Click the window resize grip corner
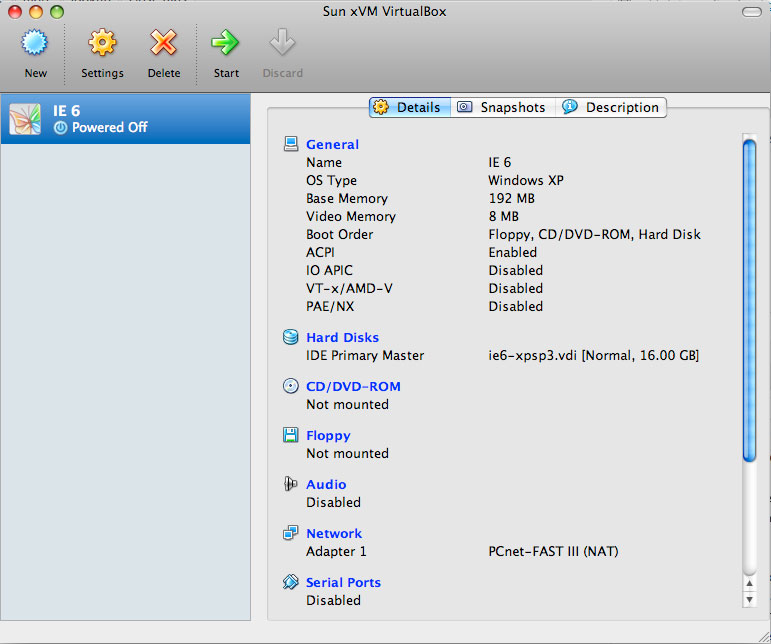 pyautogui.click(x=764, y=637)
